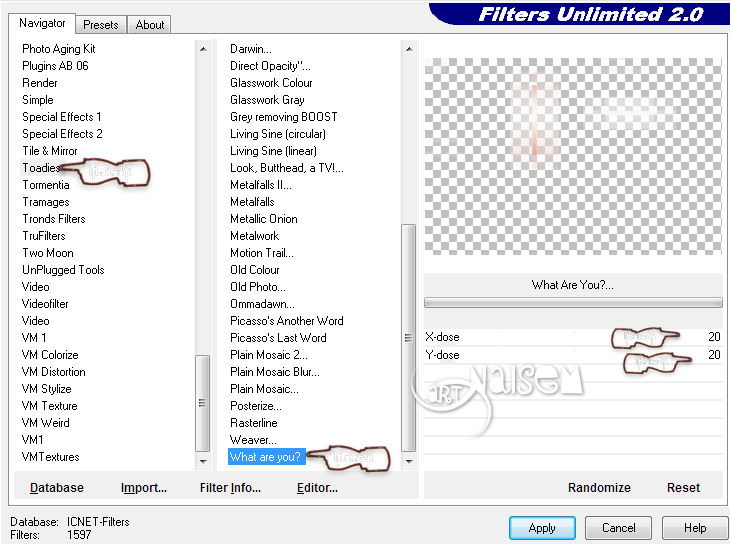Screen dimensions: 730x544
Task: Open Filter Info...
Action: point(230,488)
